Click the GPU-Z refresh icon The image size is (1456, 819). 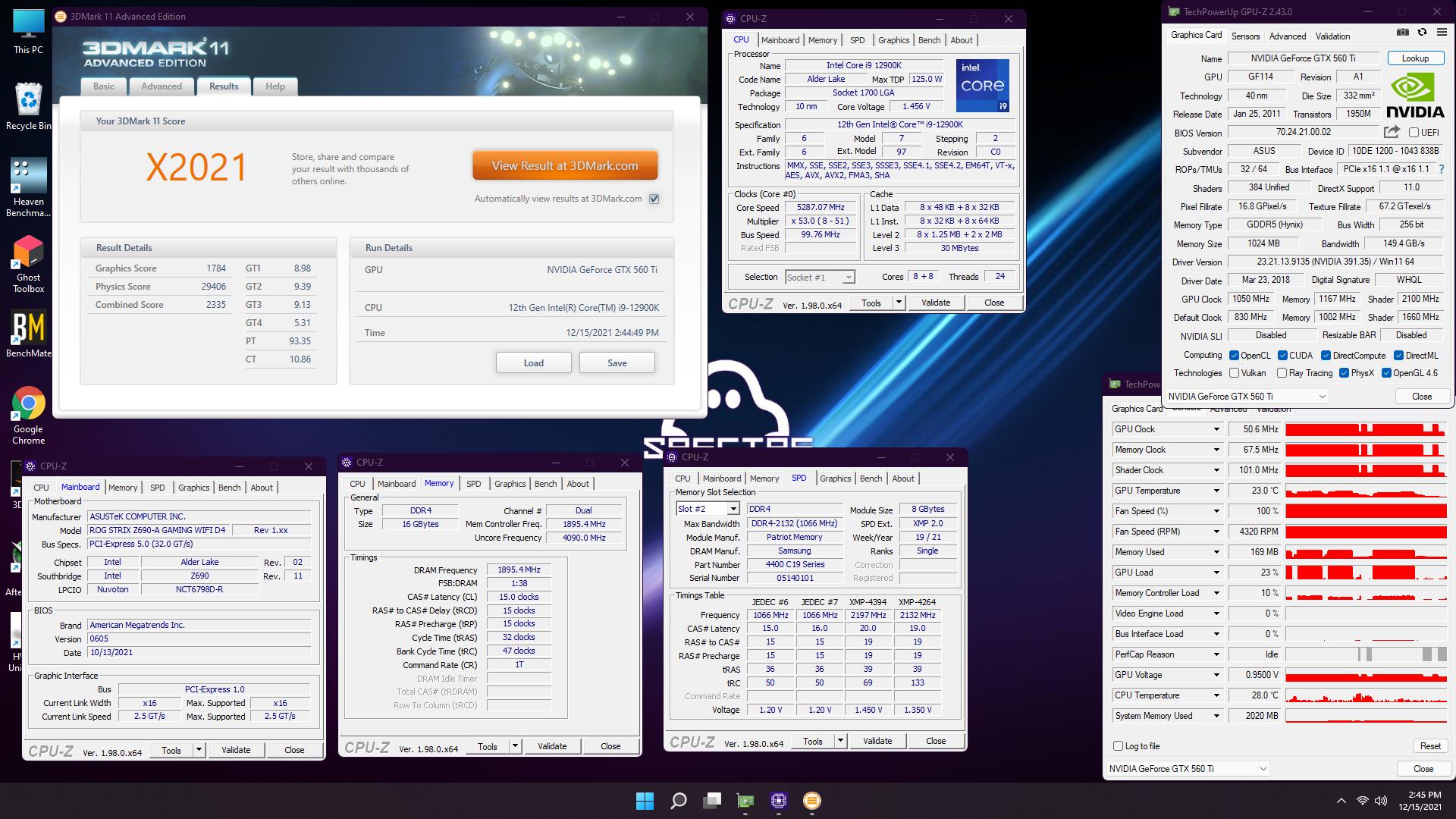pos(1422,33)
